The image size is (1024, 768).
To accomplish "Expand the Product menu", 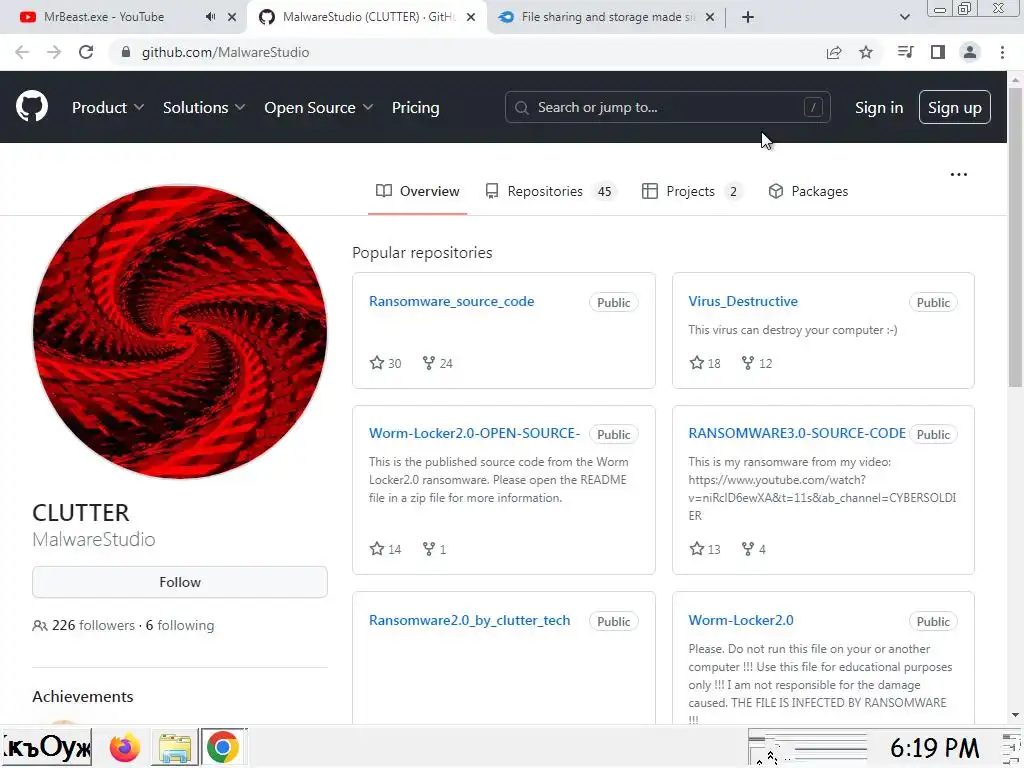I will [x=108, y=108].
